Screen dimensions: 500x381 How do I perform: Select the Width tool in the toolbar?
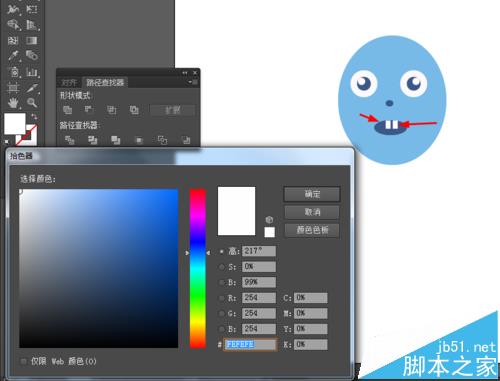[13, 9]
